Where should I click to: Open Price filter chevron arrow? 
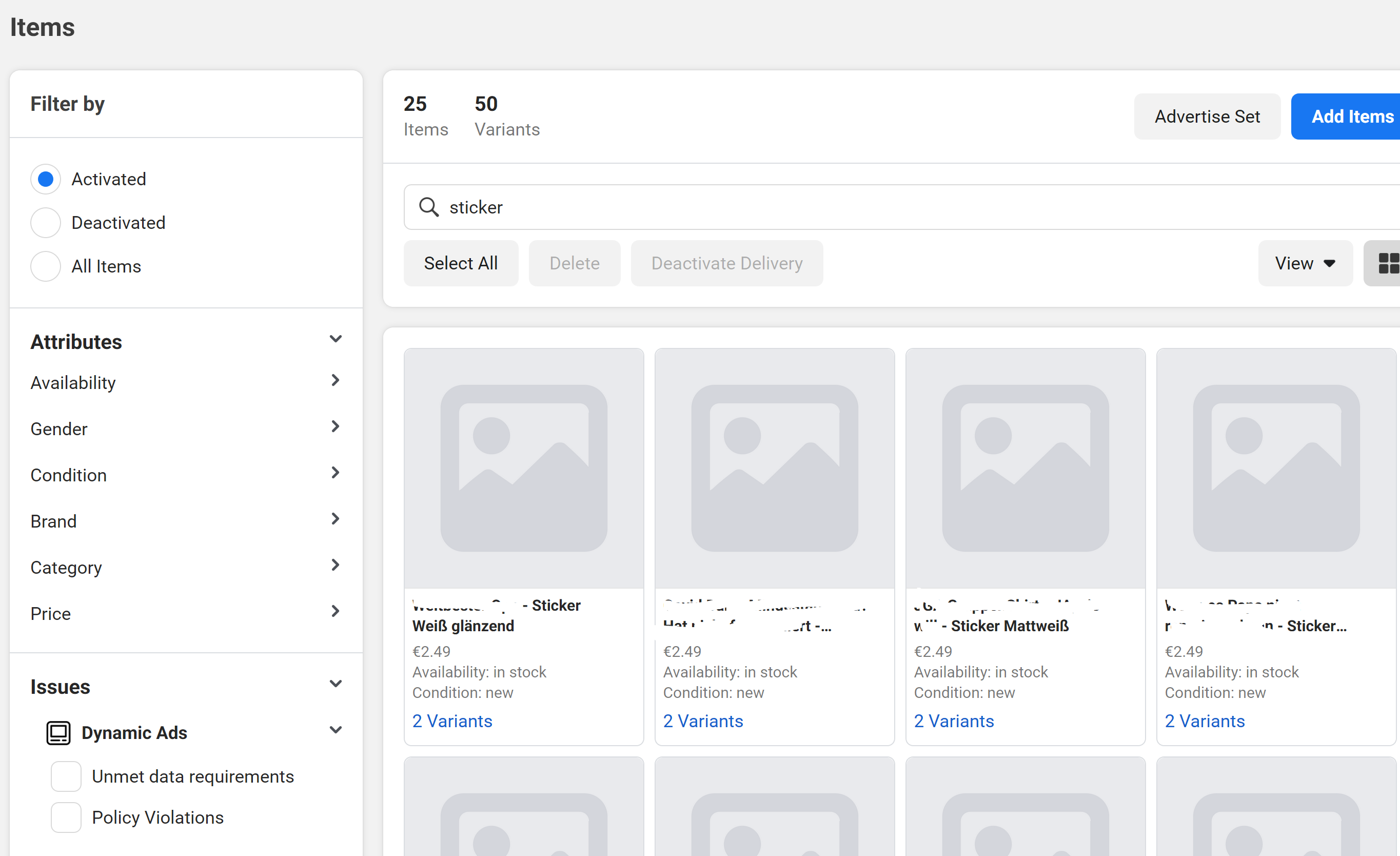(x=335, y=611)
